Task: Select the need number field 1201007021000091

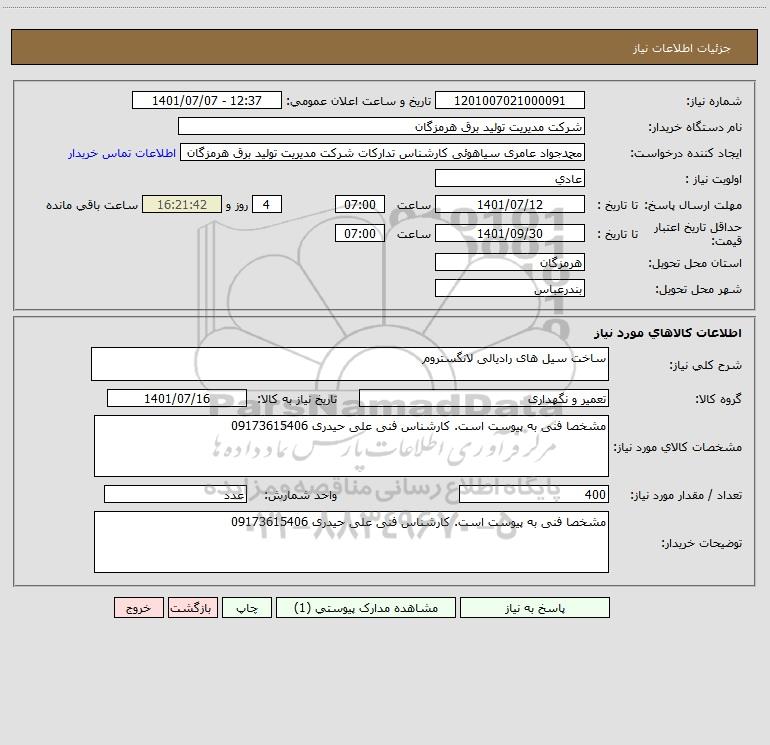Action: point(510,100)
